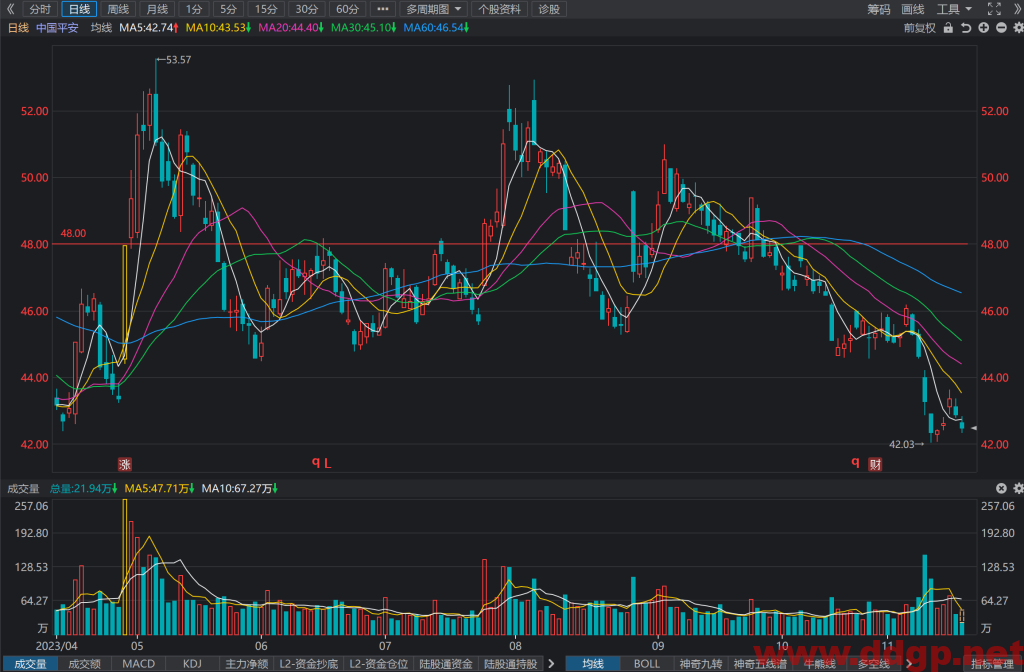Select the L2-资金仓位 indicator tab
Image resolution: width=1024 pixels, height=672 pixels.
coord(378,664)
